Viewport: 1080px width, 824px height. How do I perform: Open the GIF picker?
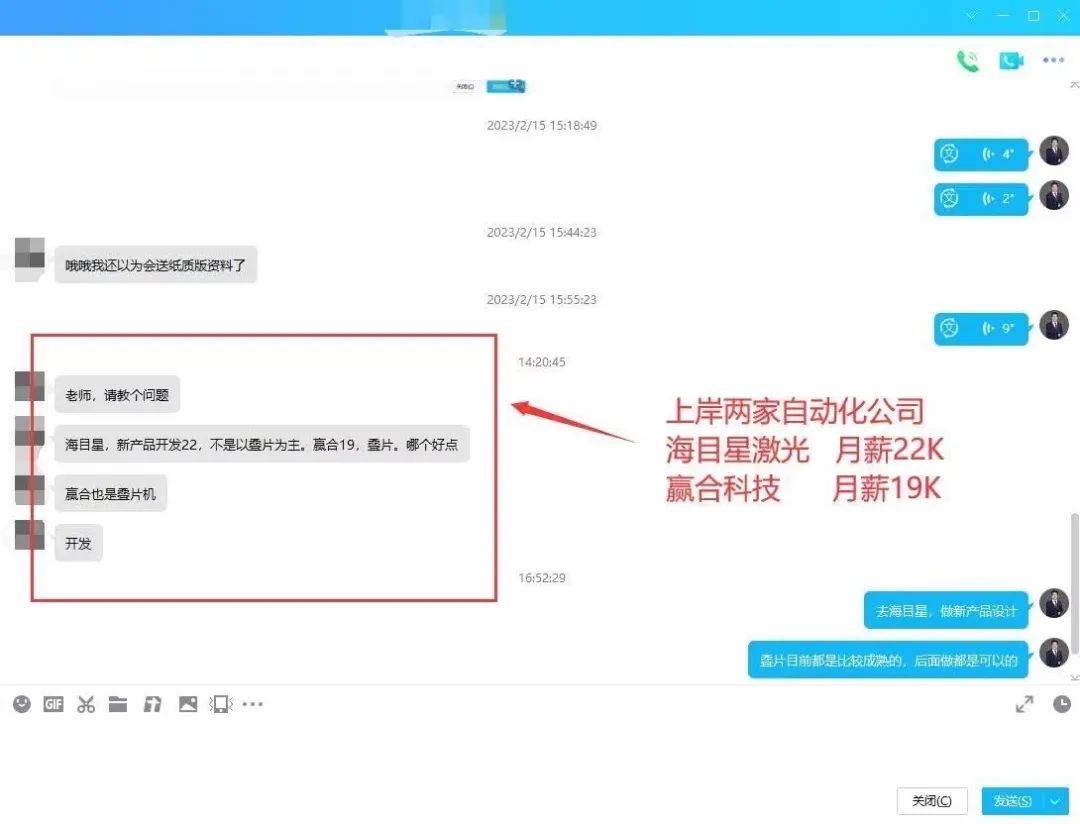coord(53,703)
